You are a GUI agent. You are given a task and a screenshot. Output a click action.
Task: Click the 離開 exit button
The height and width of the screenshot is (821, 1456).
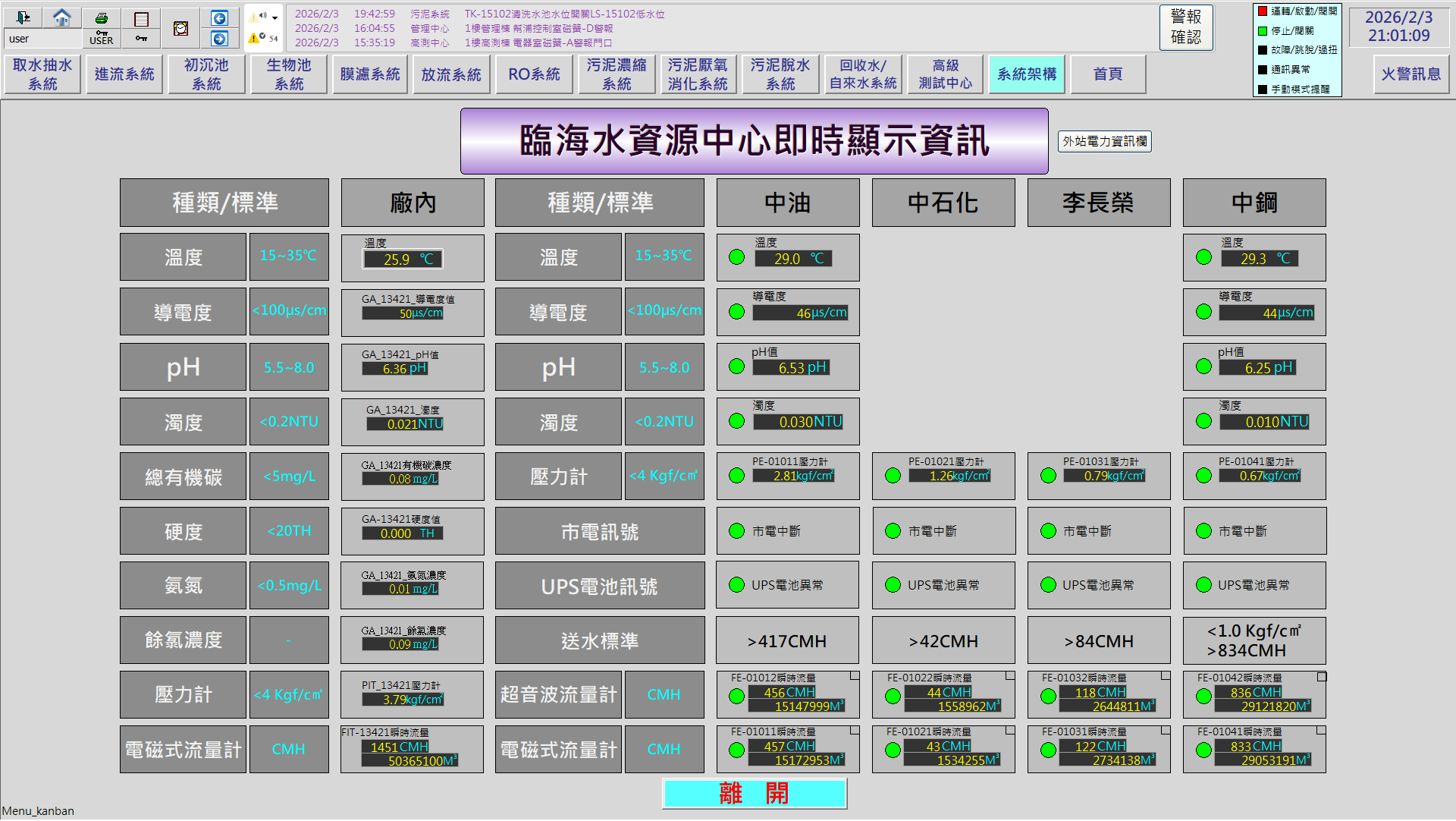(x=755, y=794)
